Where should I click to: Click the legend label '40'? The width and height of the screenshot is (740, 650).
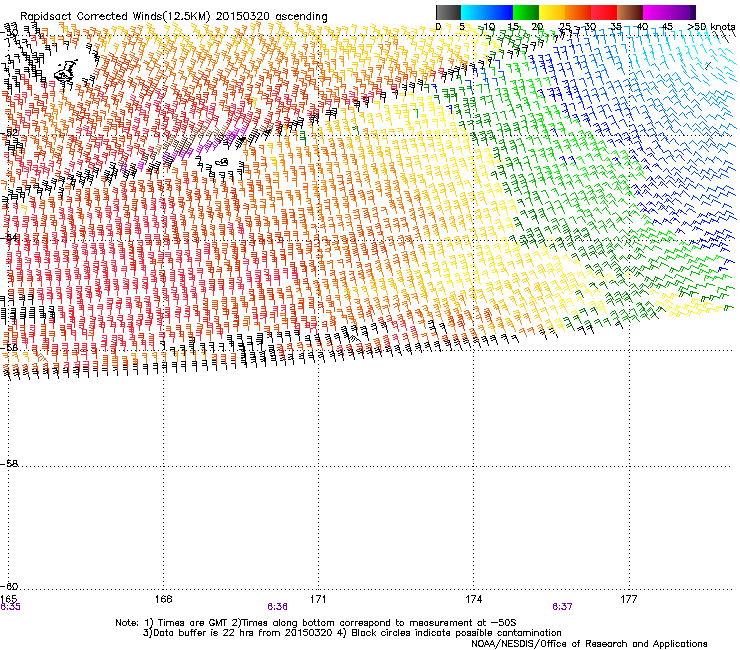[x=642, y=27]
